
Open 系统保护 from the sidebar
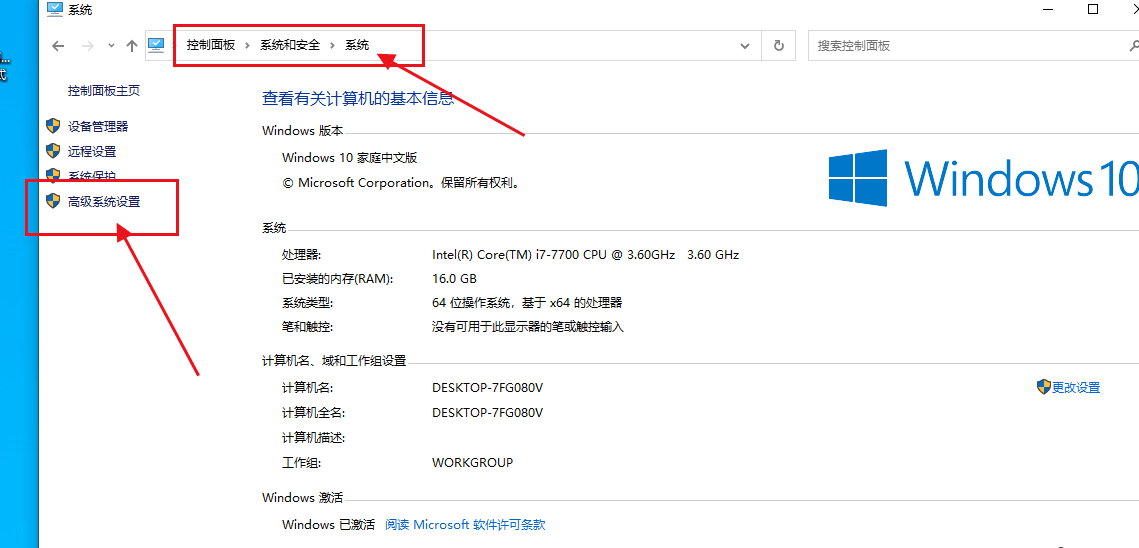point(92,176)
